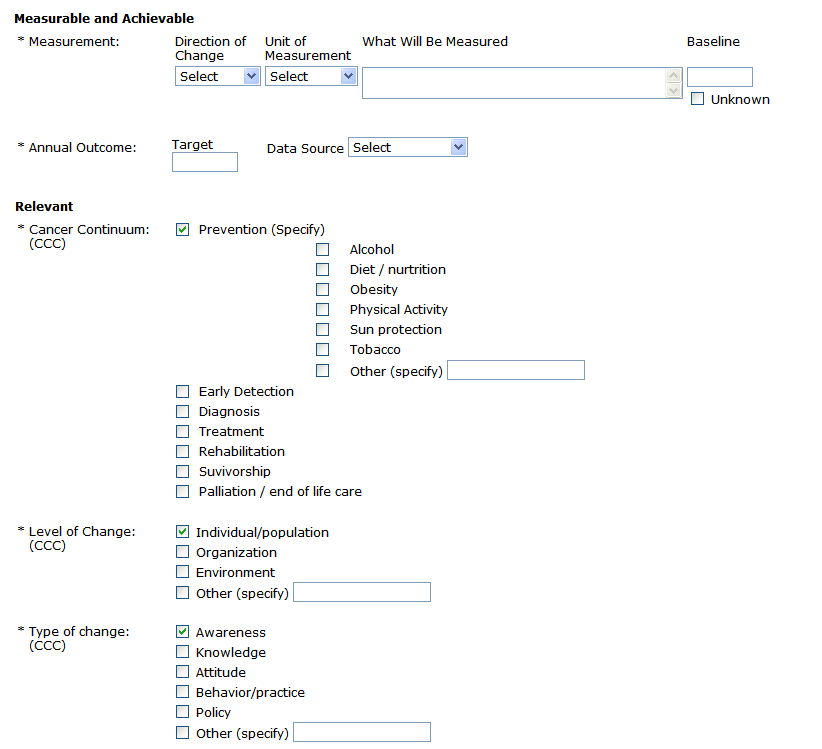Uncheck the Individual/population checkbox

tap(182, 532)
